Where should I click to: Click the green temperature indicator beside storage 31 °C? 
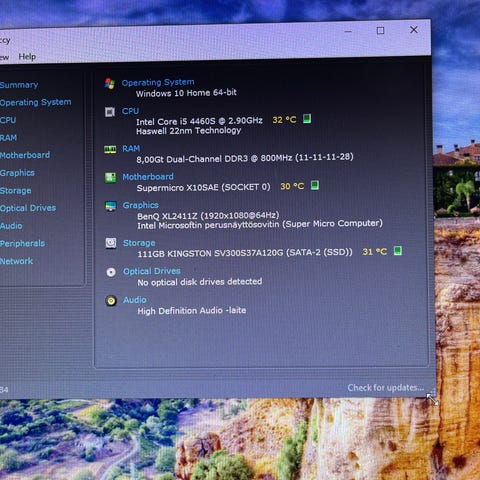pos(398,251)
